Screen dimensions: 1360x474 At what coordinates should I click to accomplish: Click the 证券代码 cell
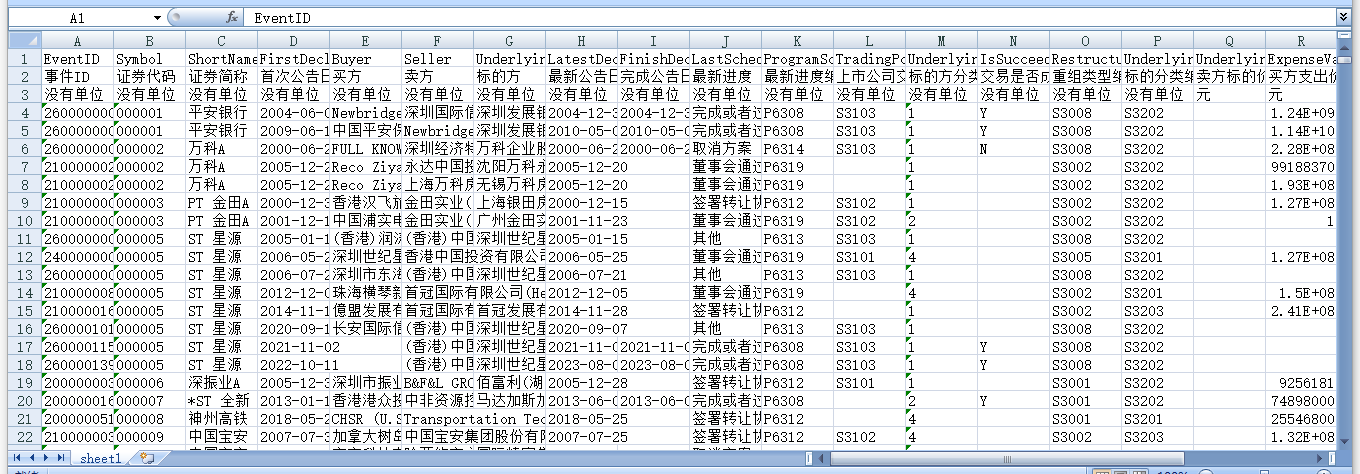point(149,77)
